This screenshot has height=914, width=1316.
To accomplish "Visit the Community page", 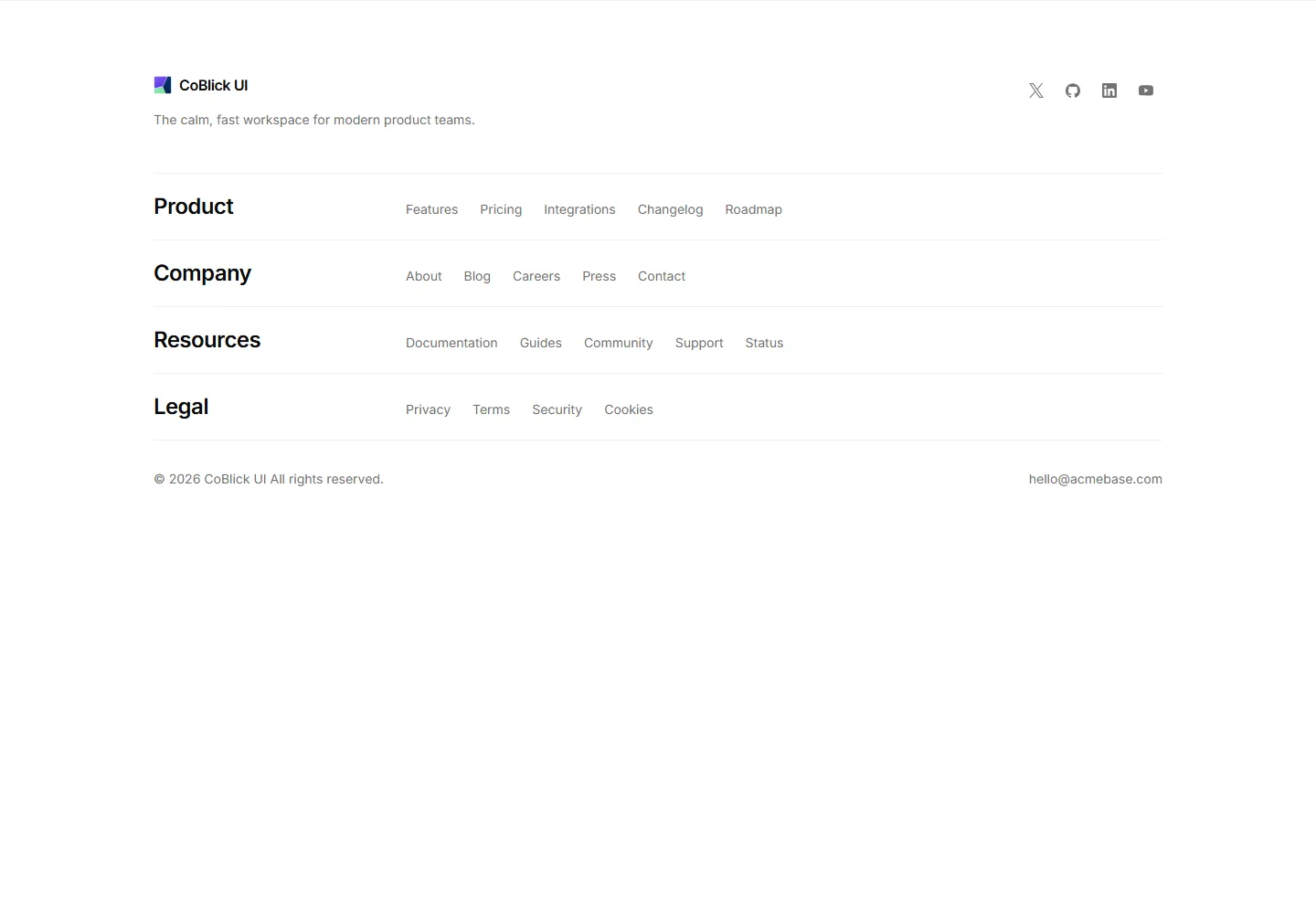I will pyautogui.click(x=619, y=343).
